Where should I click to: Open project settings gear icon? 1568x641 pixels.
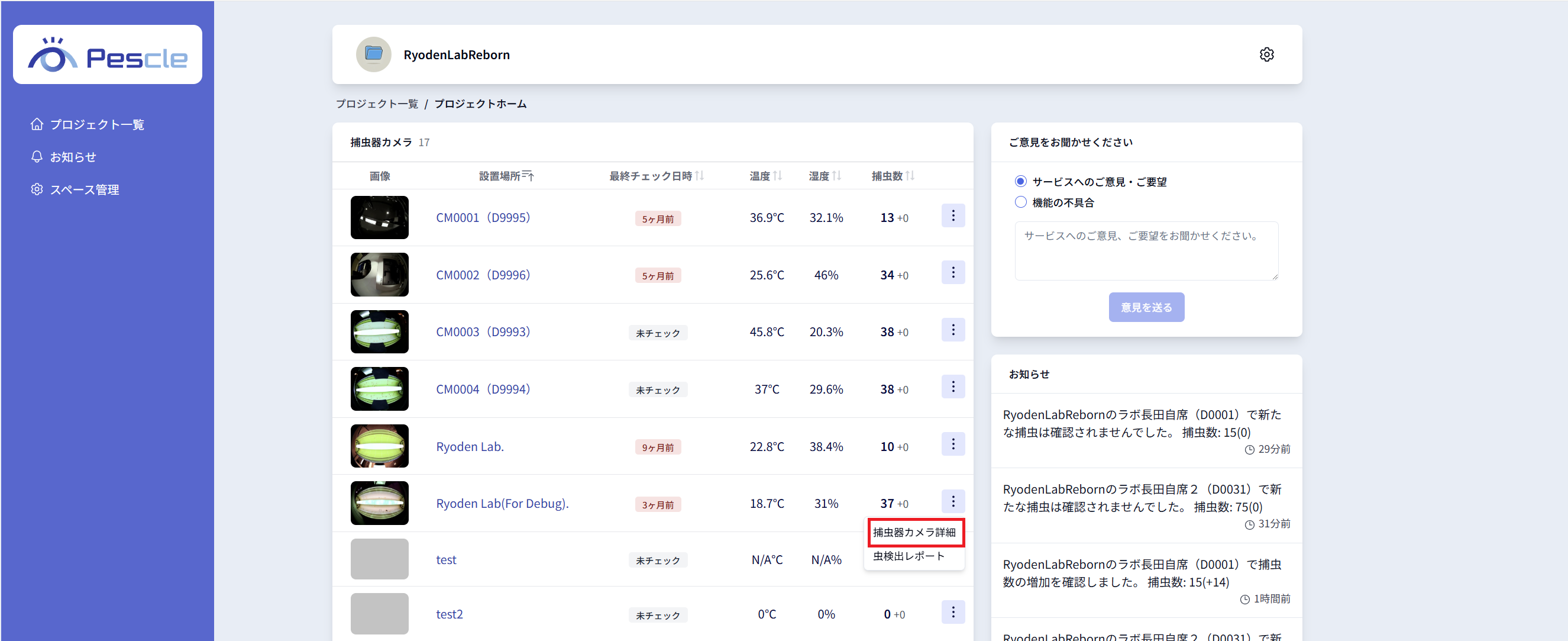1266,55
